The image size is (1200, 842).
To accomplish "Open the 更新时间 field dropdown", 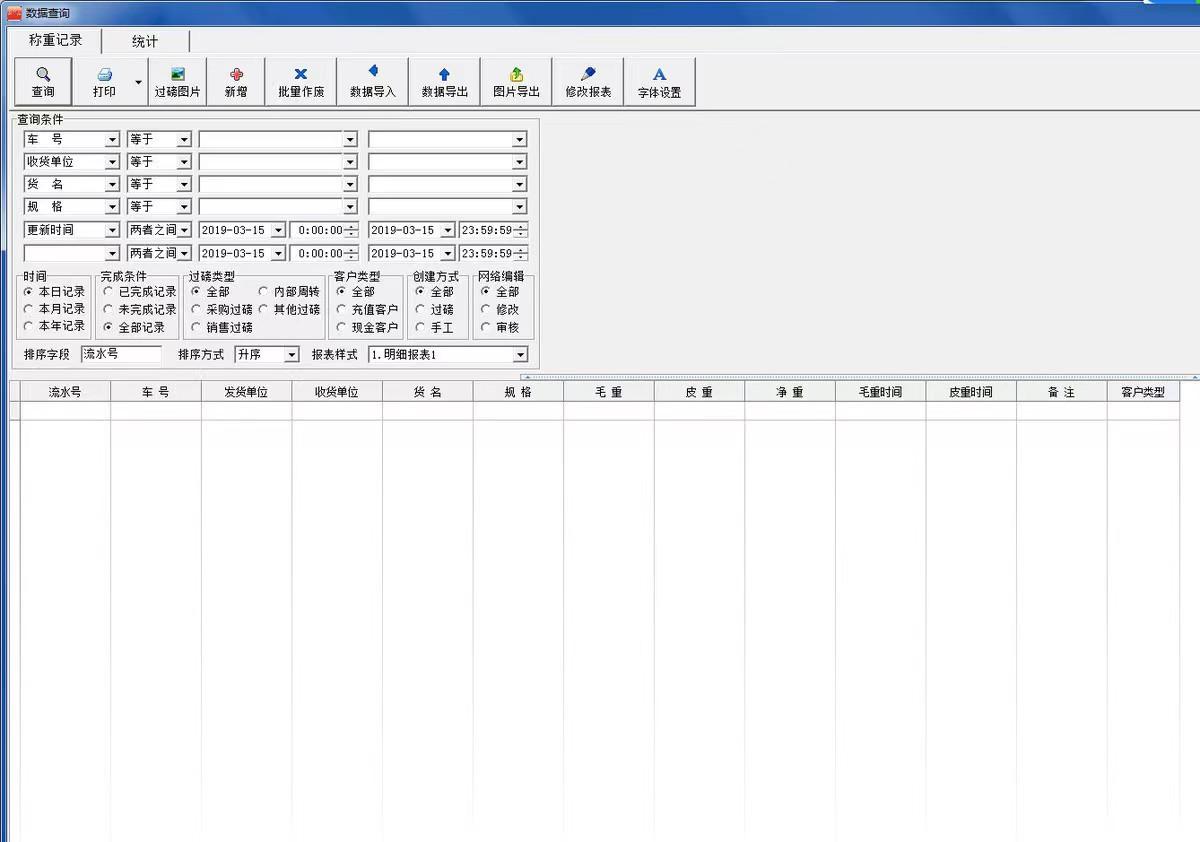I will pyautogui.click(x=112, y=230).
